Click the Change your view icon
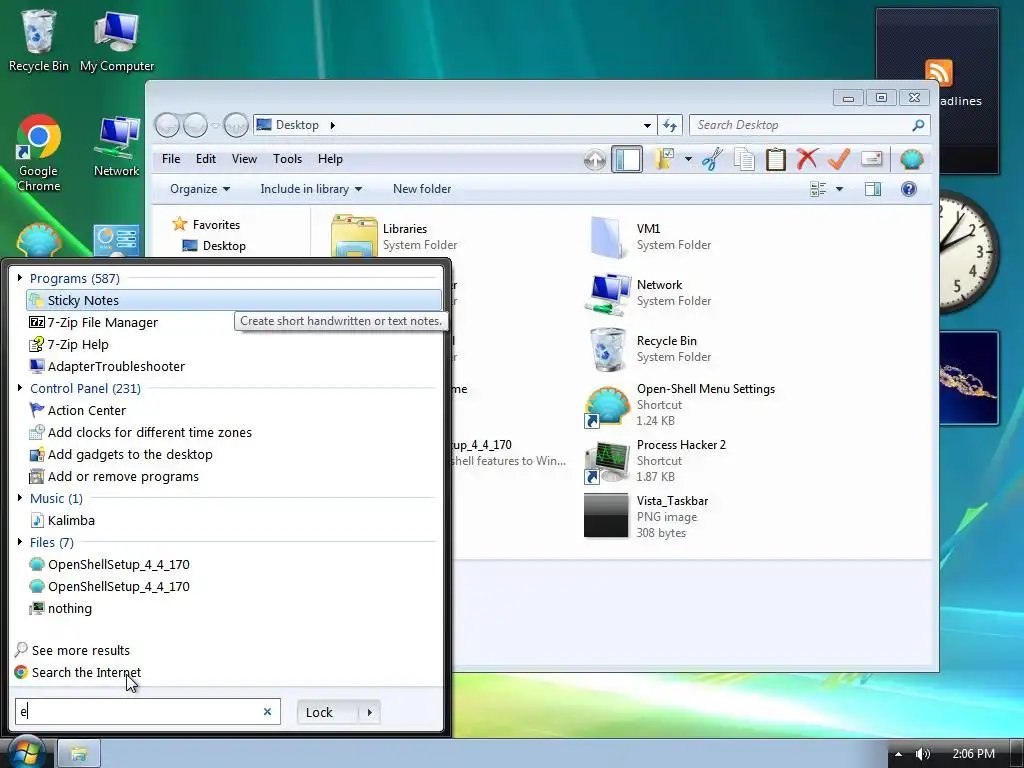The image size is (1024, 768). pos(818,189)
